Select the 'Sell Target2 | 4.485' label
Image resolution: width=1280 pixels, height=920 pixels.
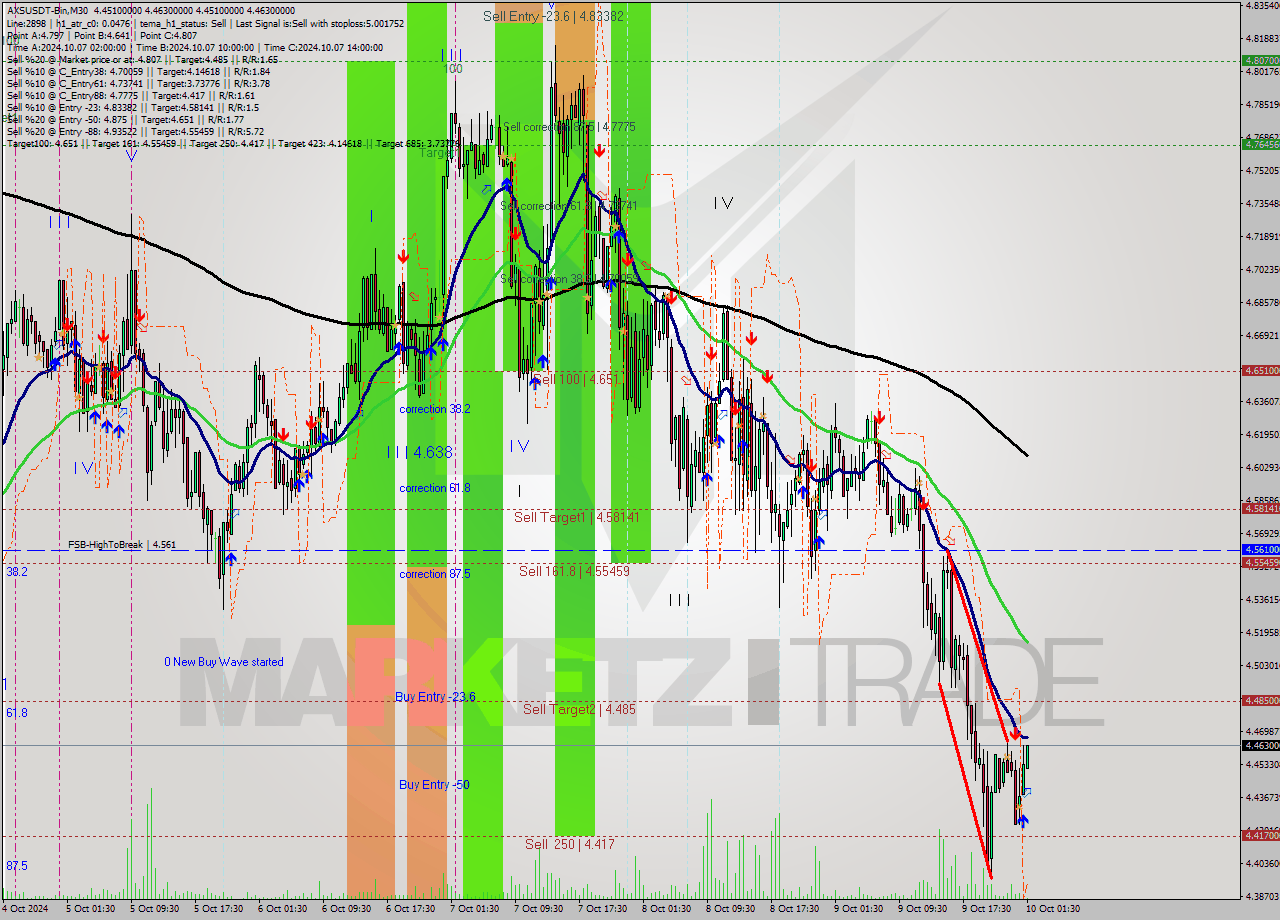pyautogui.click(x=579, y=709)
